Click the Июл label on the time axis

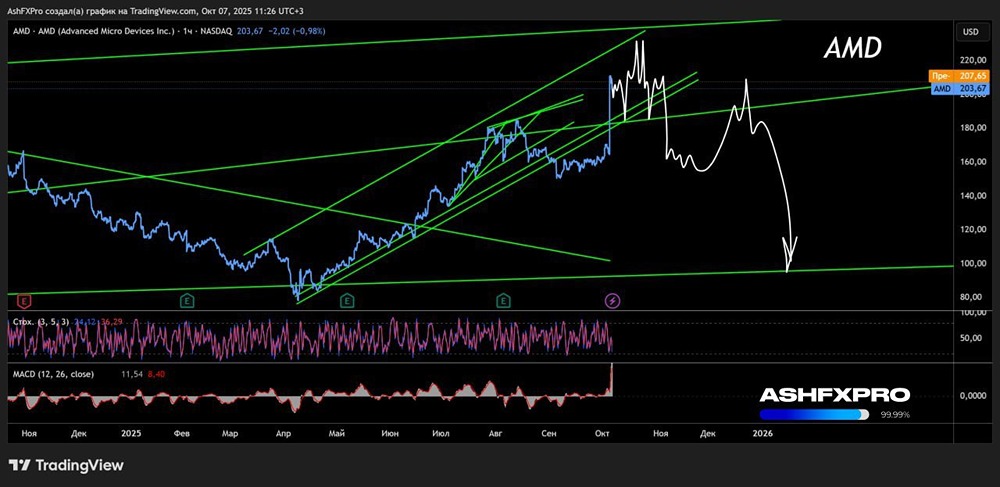pos(440,433)
